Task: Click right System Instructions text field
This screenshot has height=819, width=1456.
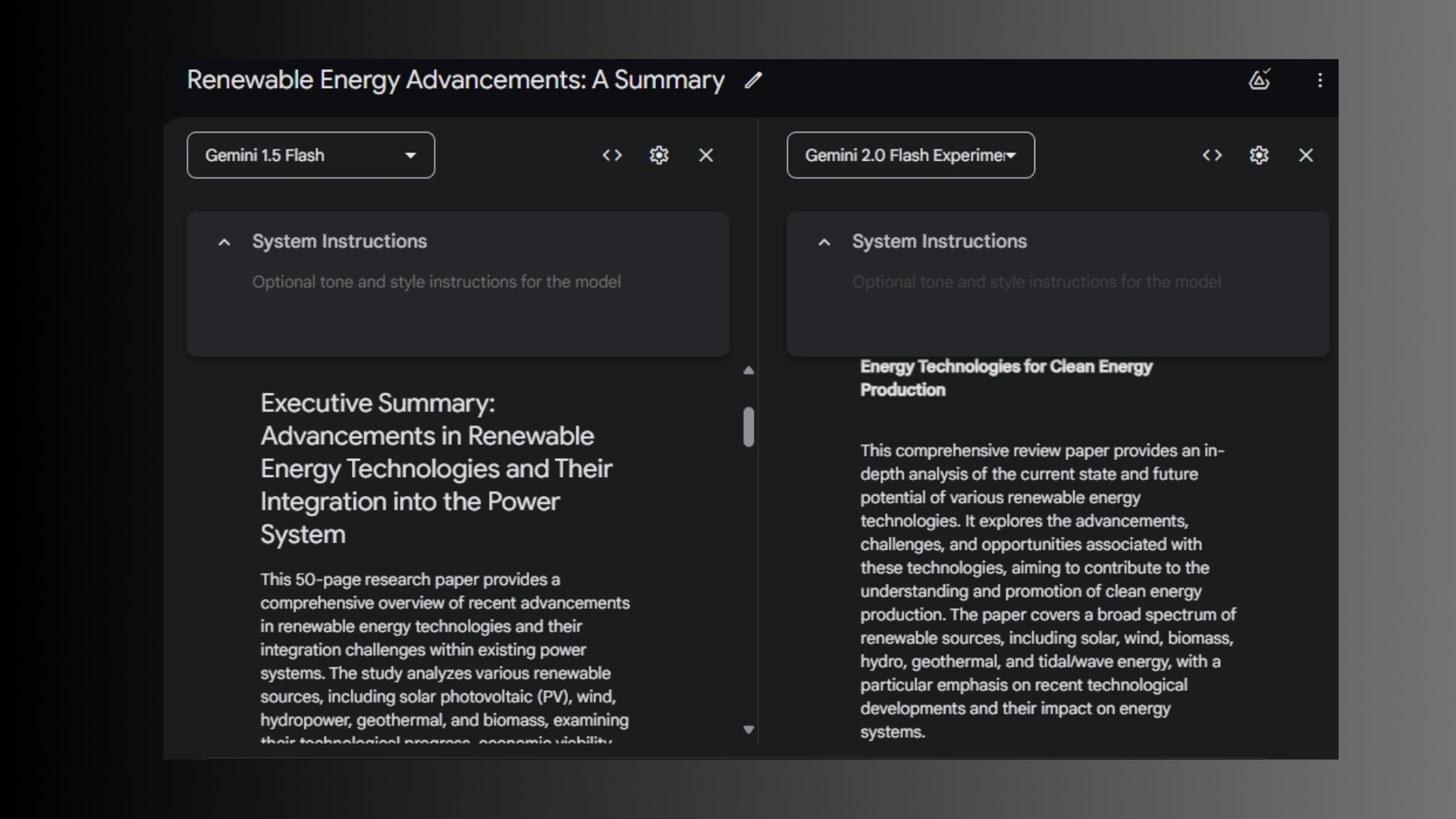Action: tap(1036, 282)
